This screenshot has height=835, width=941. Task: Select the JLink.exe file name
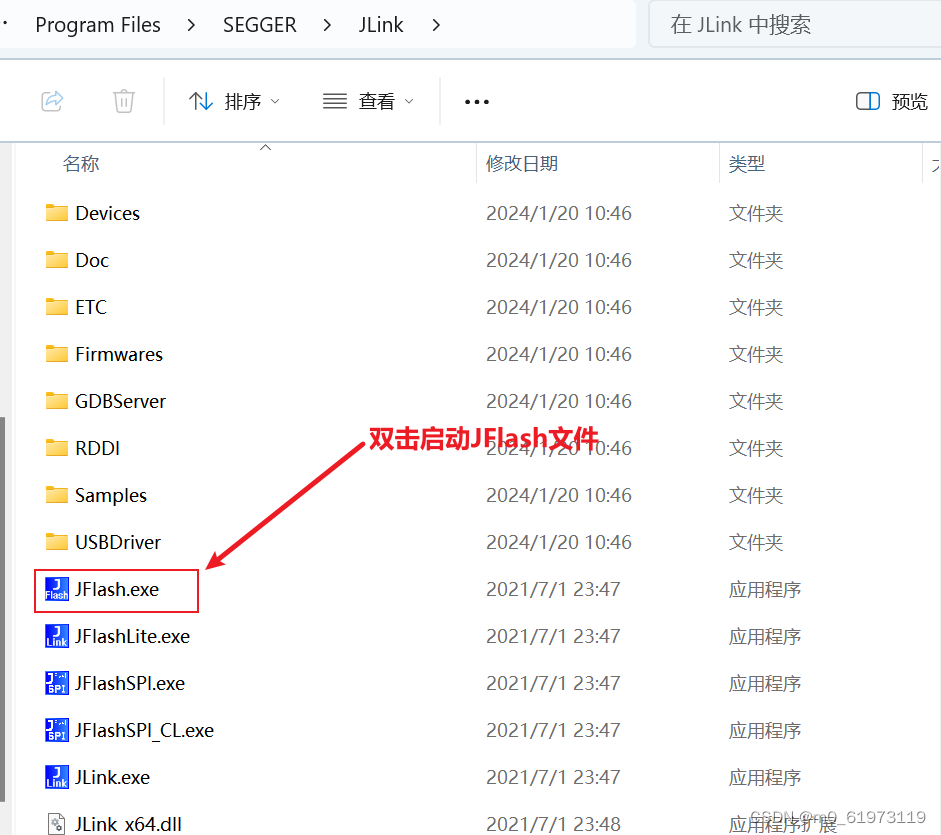[112, 777]
